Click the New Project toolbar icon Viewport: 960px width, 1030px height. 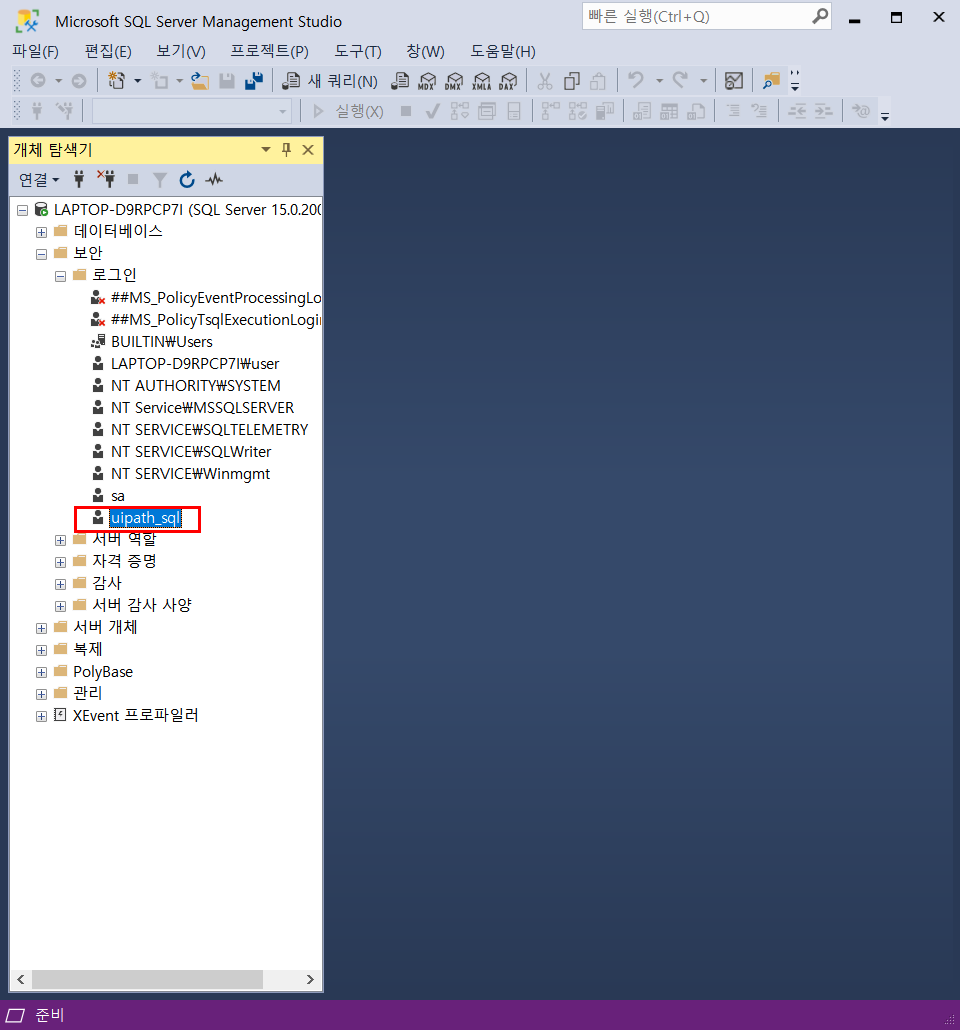tap(116, 81)
